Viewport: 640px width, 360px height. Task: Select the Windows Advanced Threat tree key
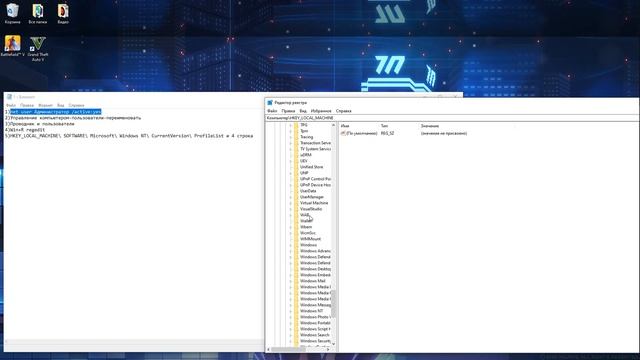(315, 251)
